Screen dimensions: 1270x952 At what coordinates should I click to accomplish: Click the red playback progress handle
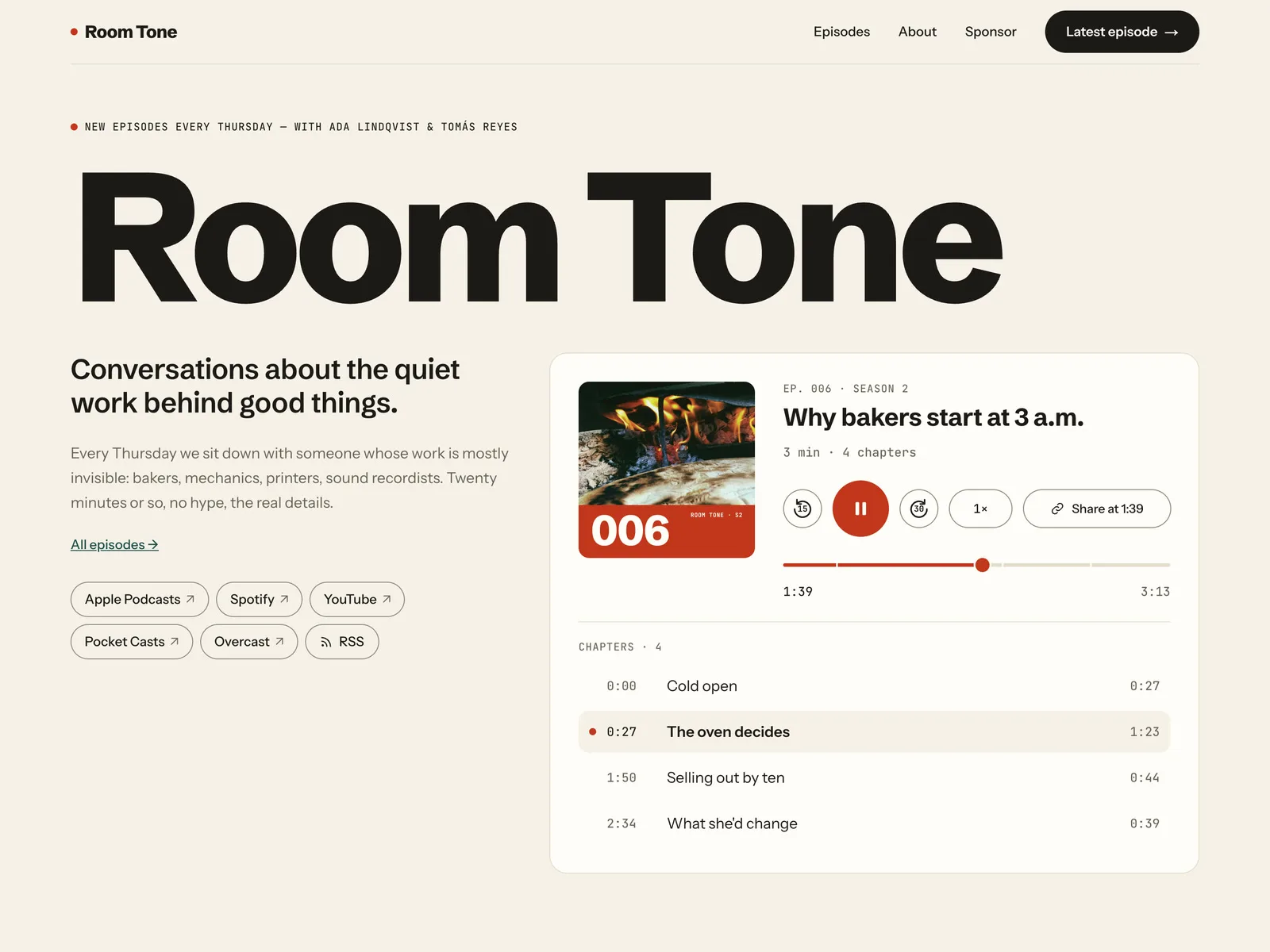pos(983,565)
